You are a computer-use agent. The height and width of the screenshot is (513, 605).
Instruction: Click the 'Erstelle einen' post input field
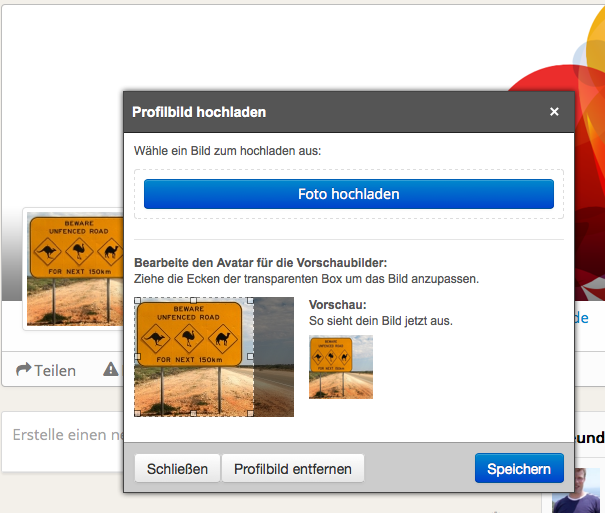[x=64, y=442]
